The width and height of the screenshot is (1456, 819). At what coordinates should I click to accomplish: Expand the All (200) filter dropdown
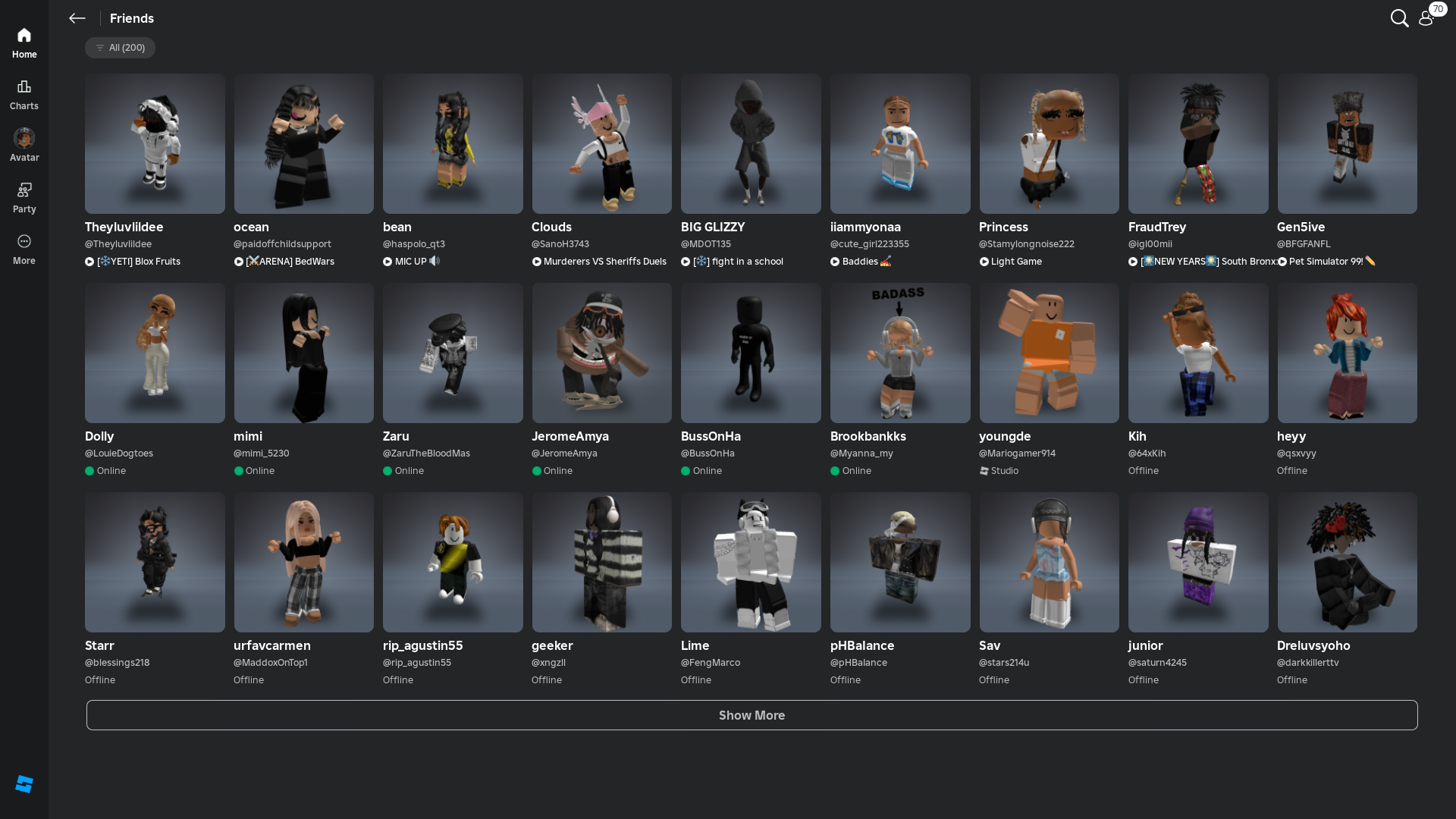[x=120, y=48]
